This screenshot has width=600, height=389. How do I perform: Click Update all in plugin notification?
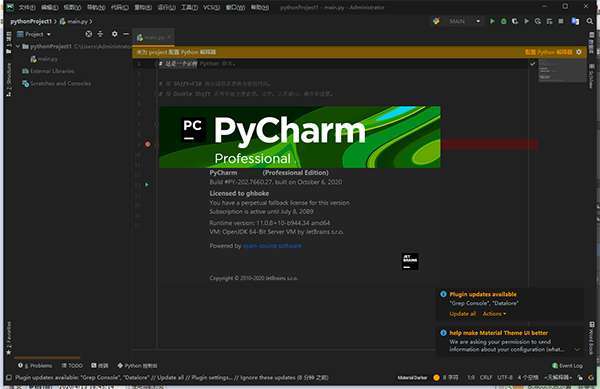[463, 314]
